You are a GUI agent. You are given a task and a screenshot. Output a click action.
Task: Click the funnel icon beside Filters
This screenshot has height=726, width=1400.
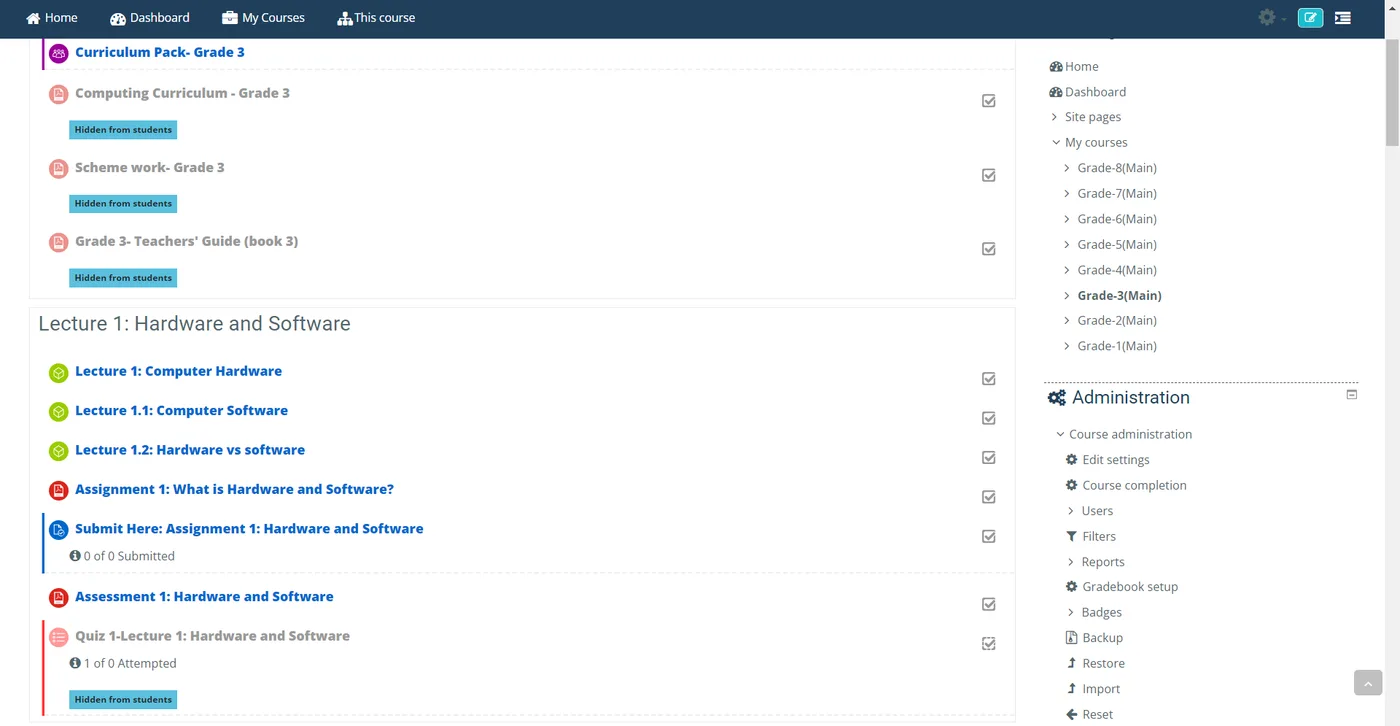click(1072, 537)
